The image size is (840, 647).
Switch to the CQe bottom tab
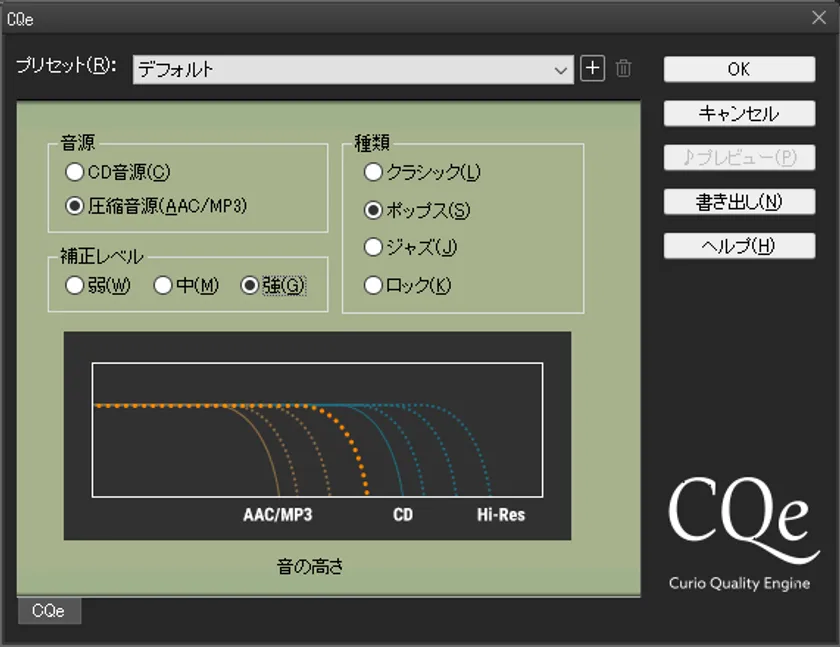[x=49, y=611]
